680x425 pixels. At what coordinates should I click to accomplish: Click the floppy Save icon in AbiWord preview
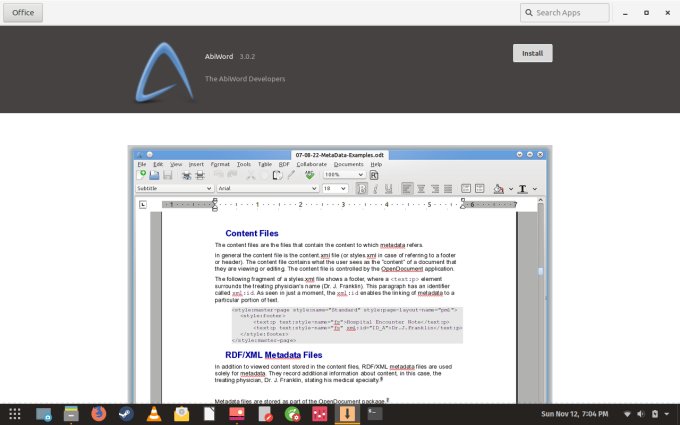[167, 175]
